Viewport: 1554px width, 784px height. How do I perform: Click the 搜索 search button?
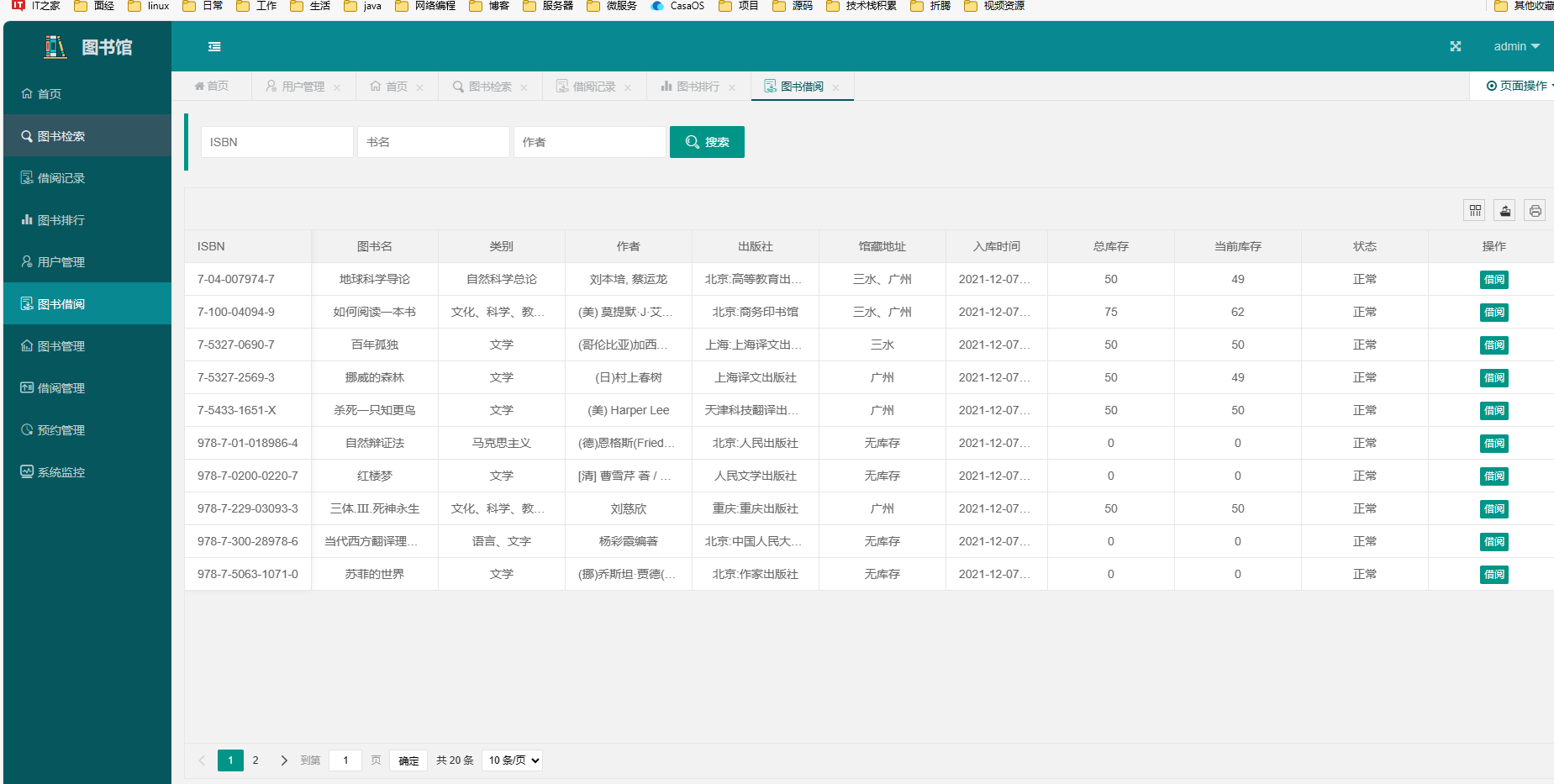point(707,142)
